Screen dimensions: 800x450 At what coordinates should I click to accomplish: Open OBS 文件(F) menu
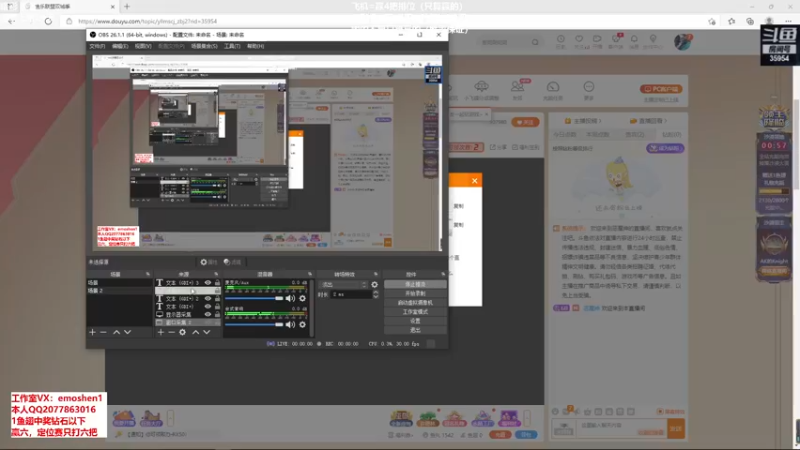click(97, 46)
